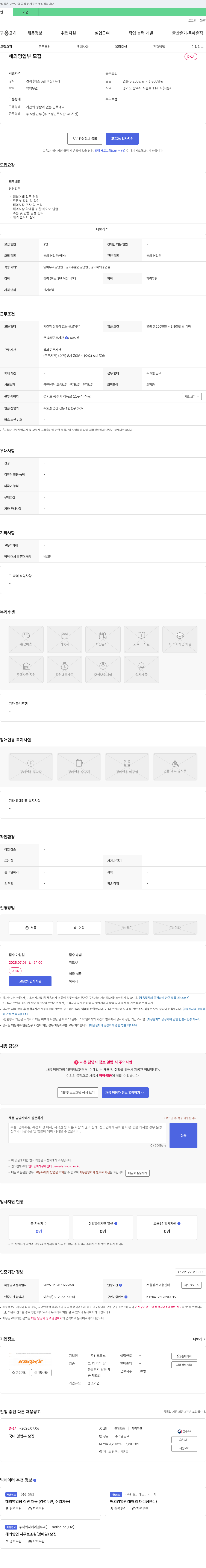Click the 인증기관 info icon

coord(120,1285)
